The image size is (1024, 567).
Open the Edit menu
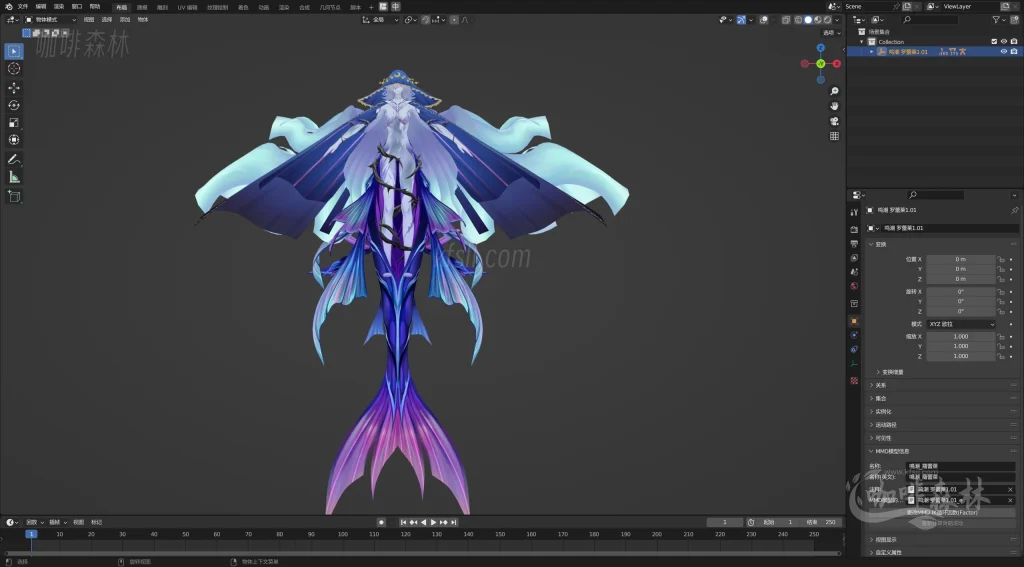pos(41,7)
